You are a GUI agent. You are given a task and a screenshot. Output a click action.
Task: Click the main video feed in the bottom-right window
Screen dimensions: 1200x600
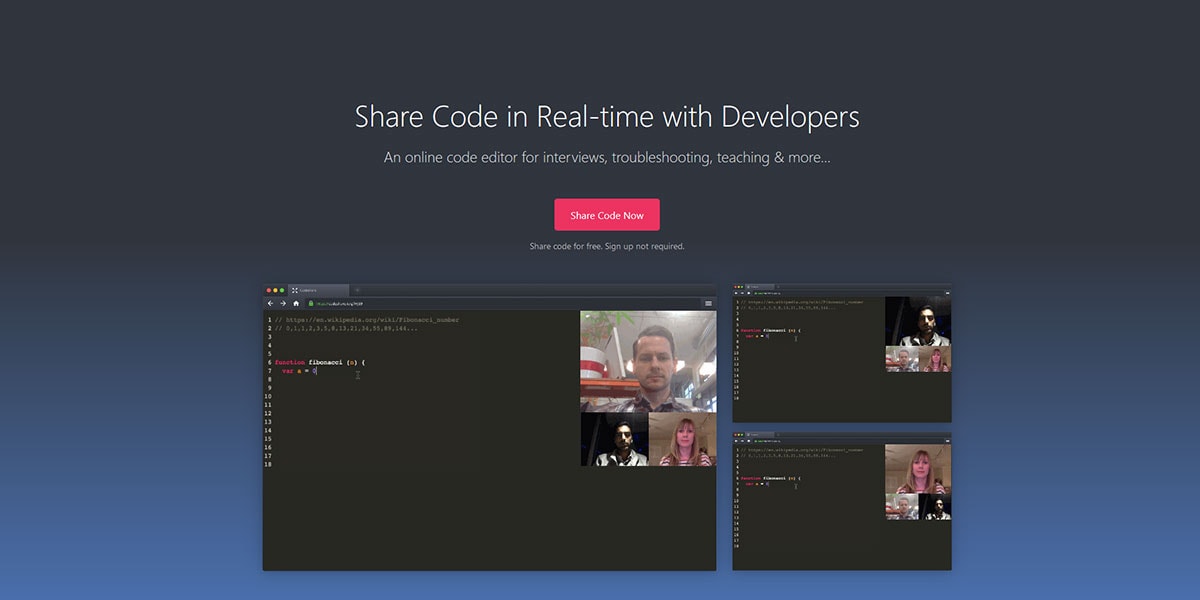click(x=918, y=469)
